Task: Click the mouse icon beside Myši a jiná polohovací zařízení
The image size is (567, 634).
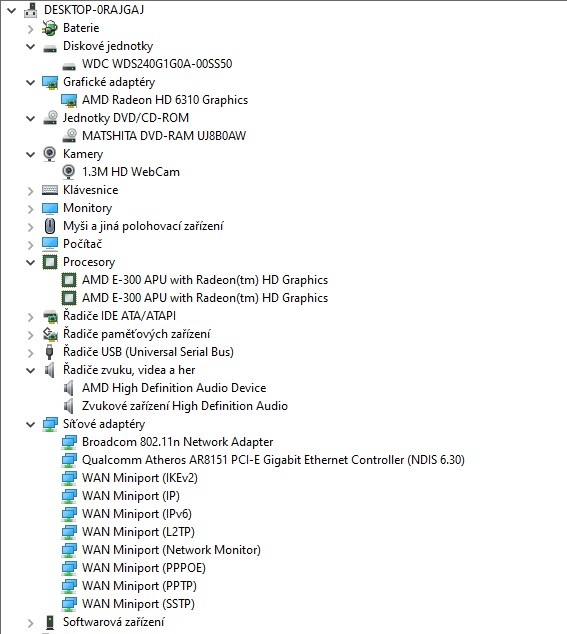Action: (x=50, y=226)
